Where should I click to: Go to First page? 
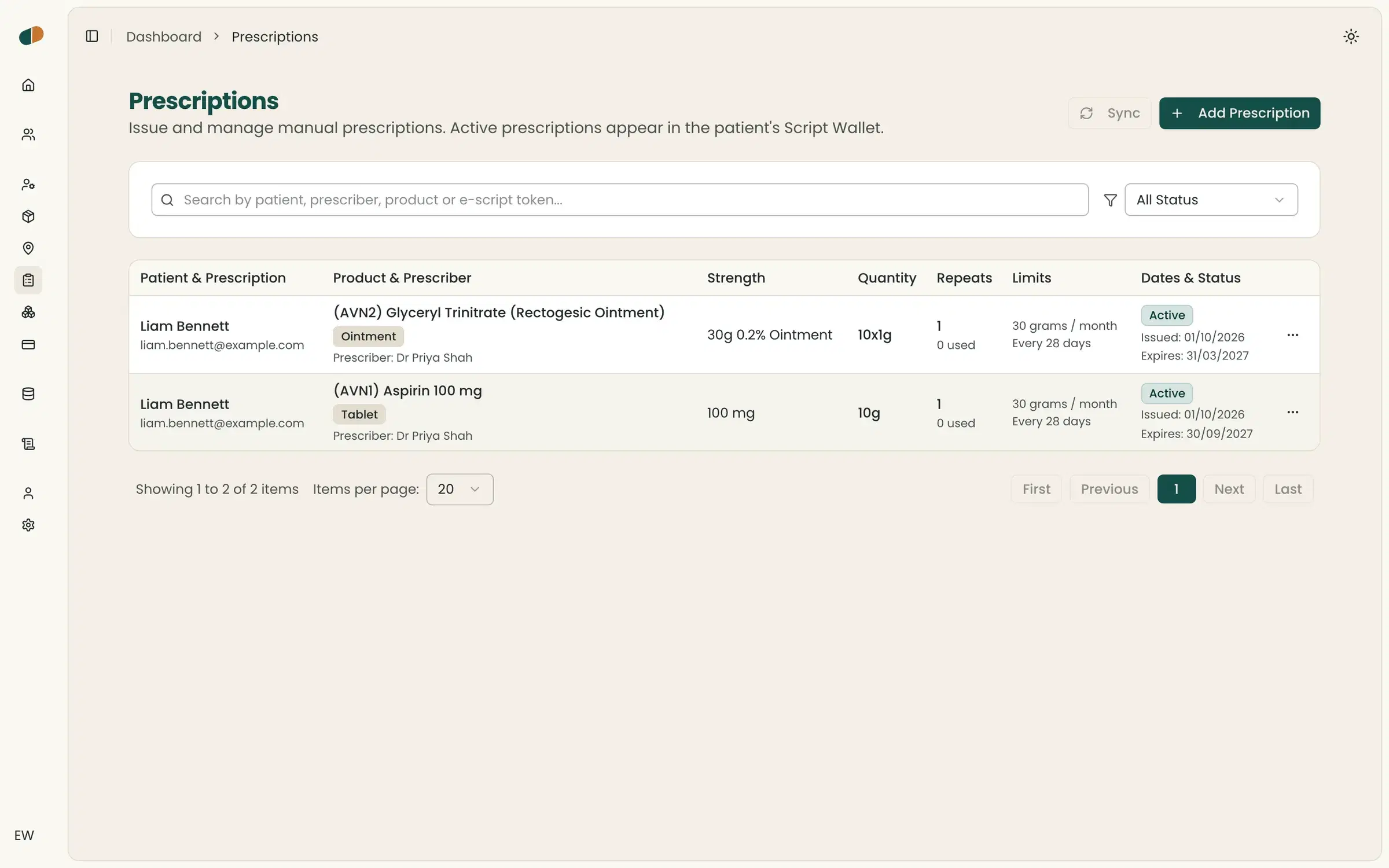pos(1036,489)
